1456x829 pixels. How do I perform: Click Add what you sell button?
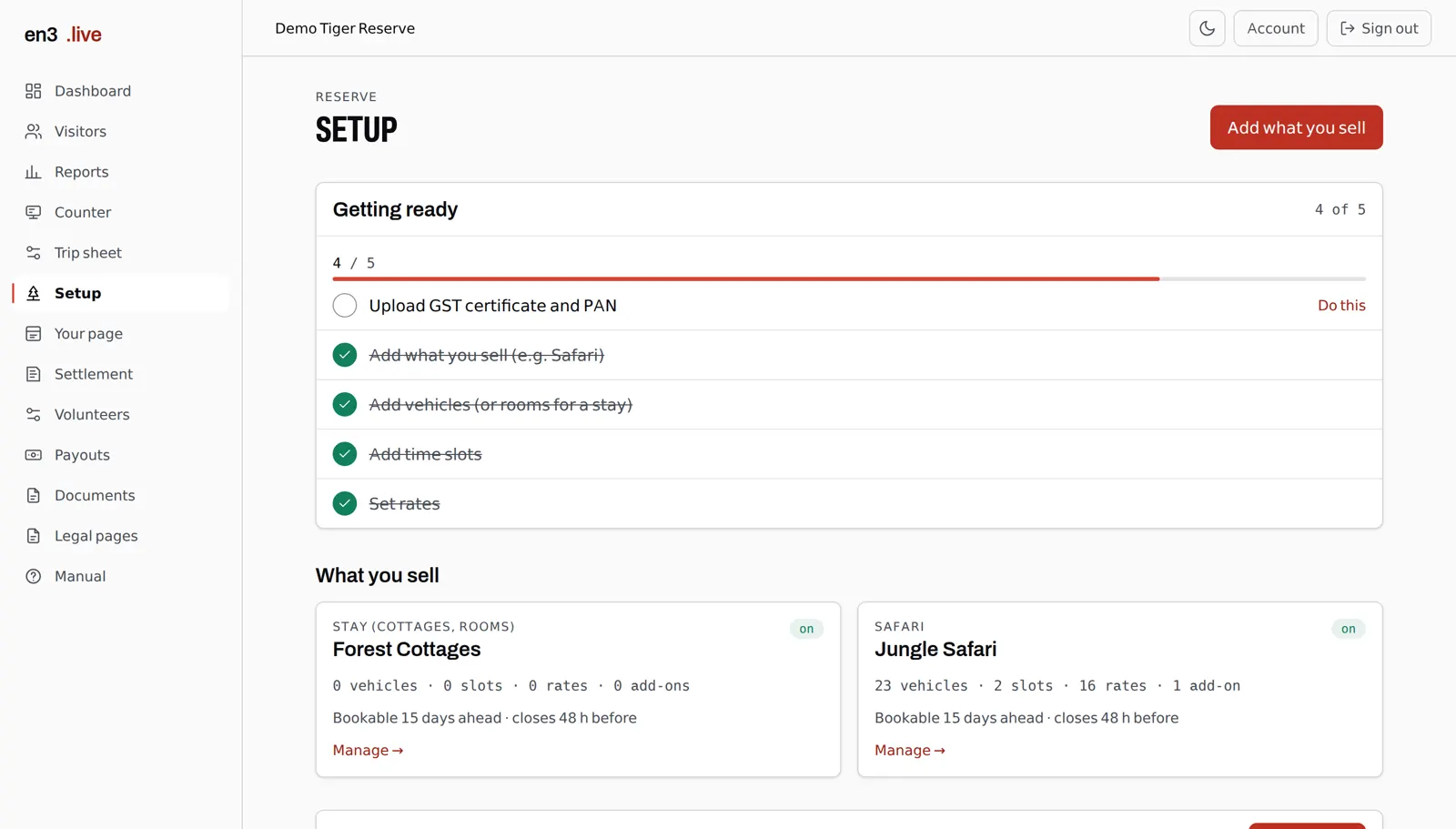coord(1296,127)
